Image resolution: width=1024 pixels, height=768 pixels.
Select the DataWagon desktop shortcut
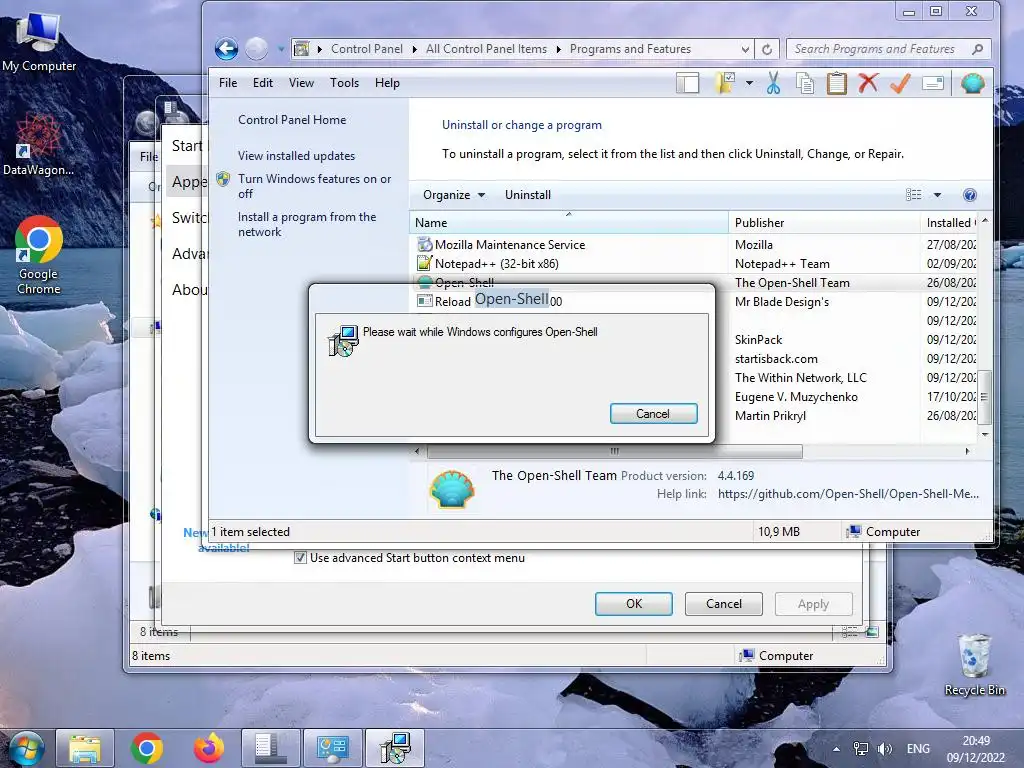pyautogui.click(x=38, y=145)
